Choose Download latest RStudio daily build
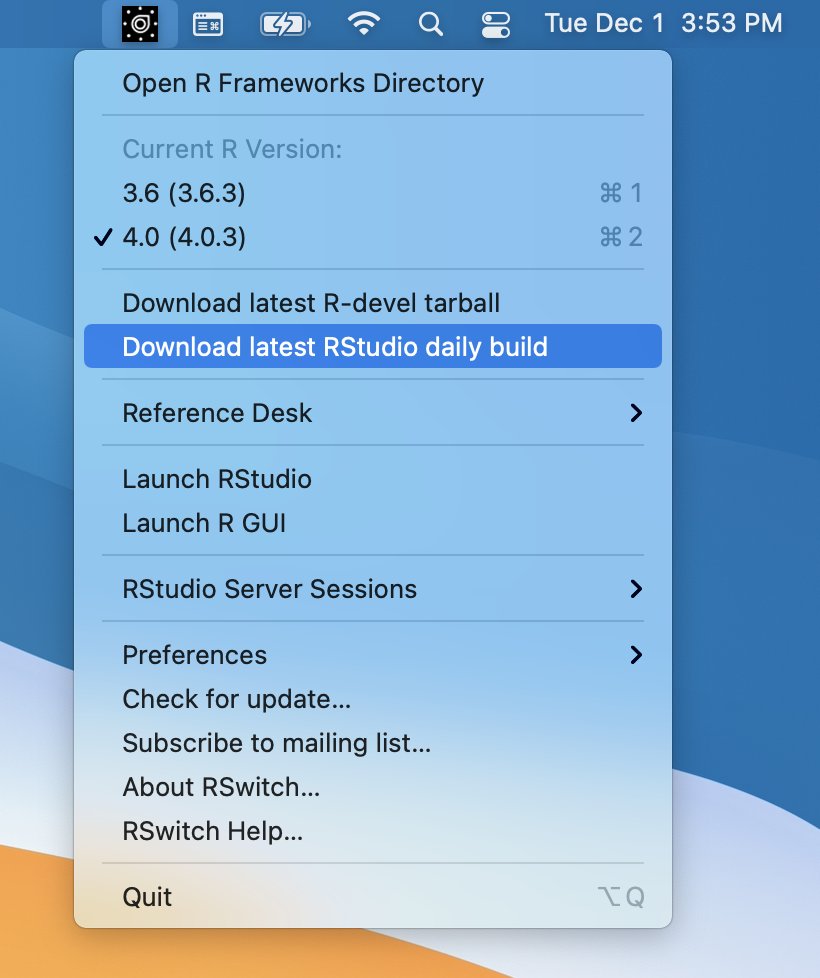 coord(373,346)
